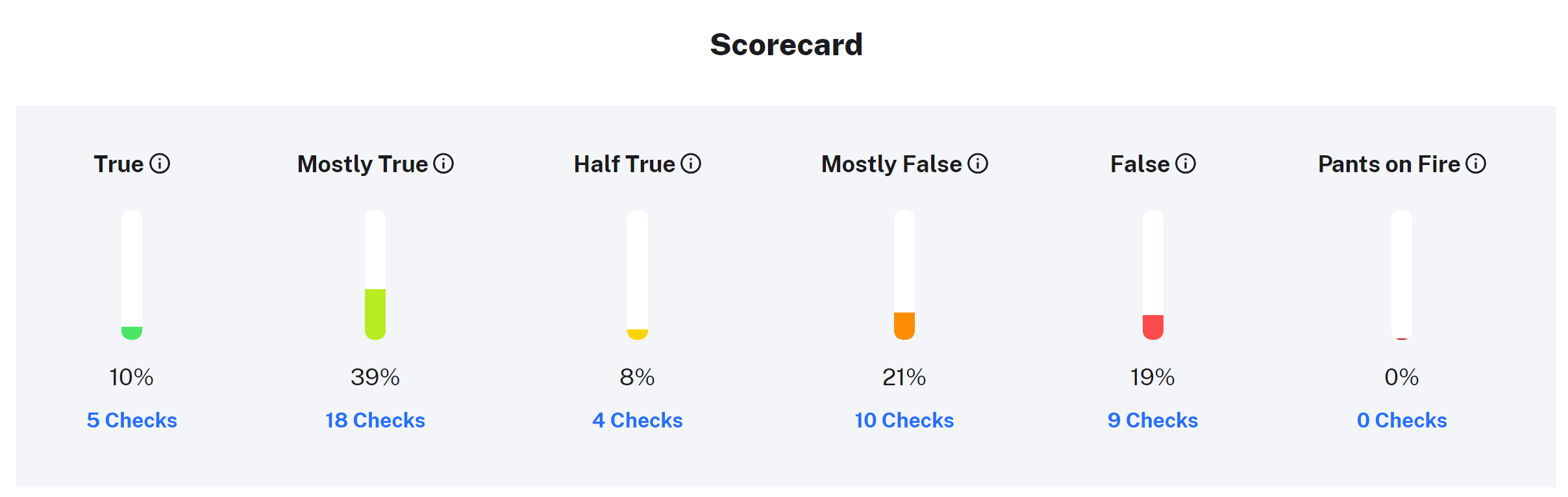This screenshot has width=1568, height=497.
Task: Click the 39% percentage label
Action: [x=375, y=377]
